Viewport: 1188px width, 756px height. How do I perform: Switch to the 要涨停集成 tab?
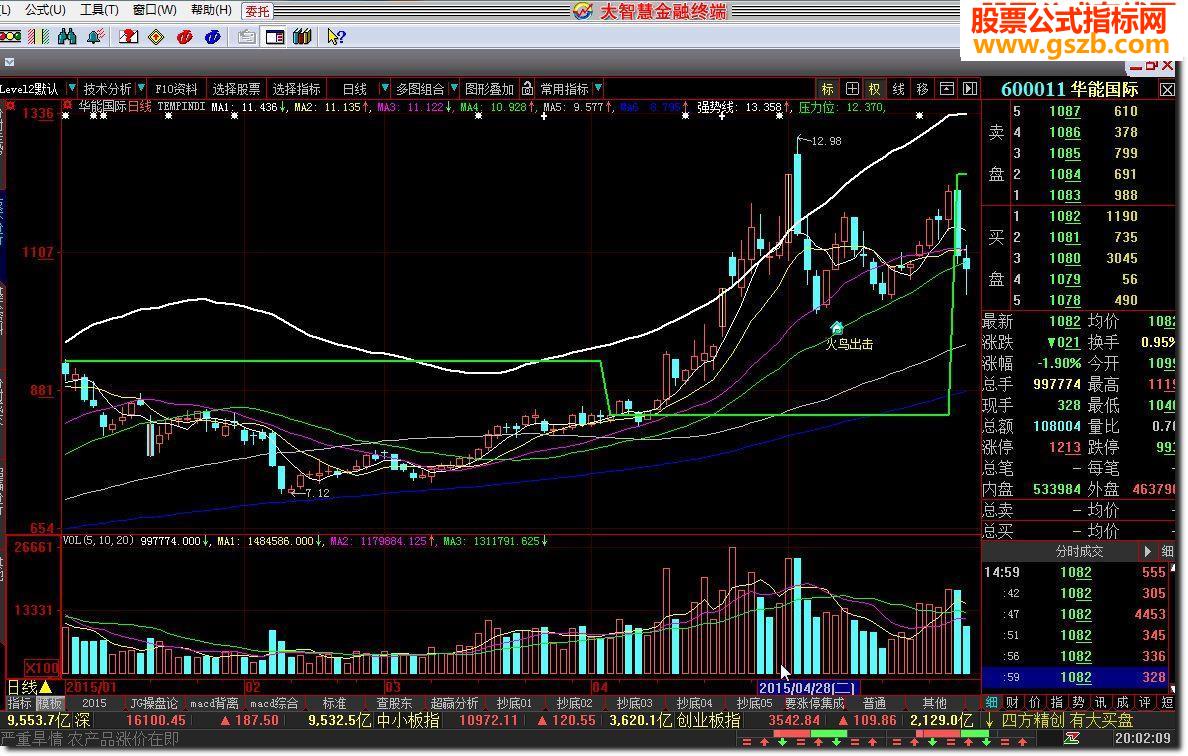814,704
